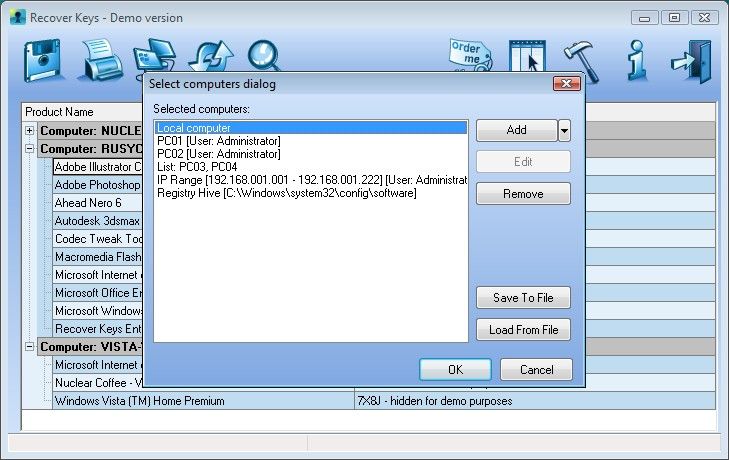Click the Order Me tag icon
Viewport: 729px width, 460px height.
[x=471, y=58]
